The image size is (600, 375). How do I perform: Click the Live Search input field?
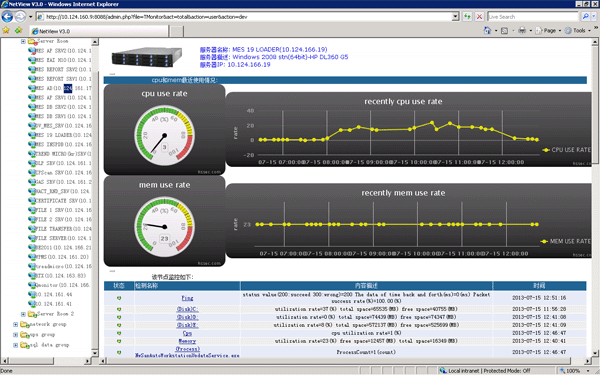pos(533,16)
